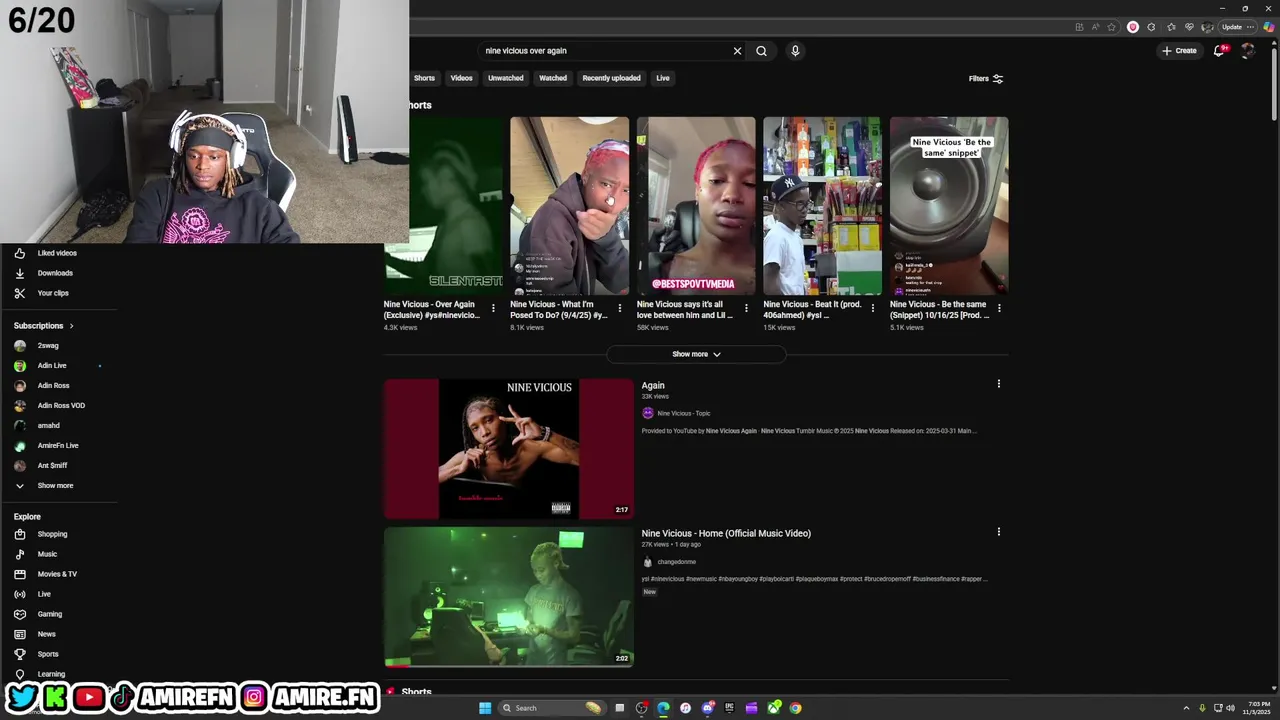The height and width of the screenshot is (720, 1280).
Task: Open the notifications bell
Action: (1219, 51)
